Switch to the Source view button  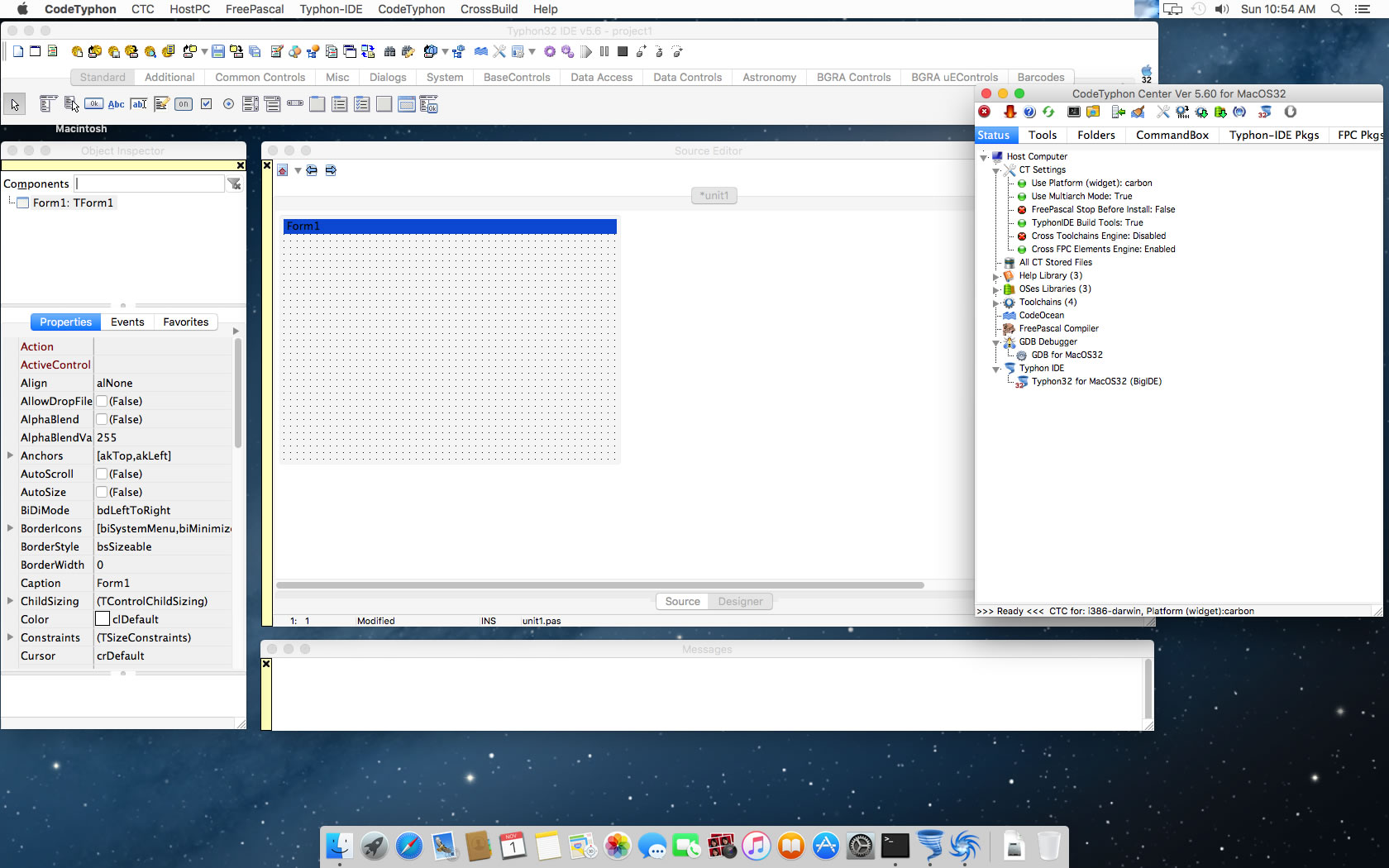click(x=683, y=601)
